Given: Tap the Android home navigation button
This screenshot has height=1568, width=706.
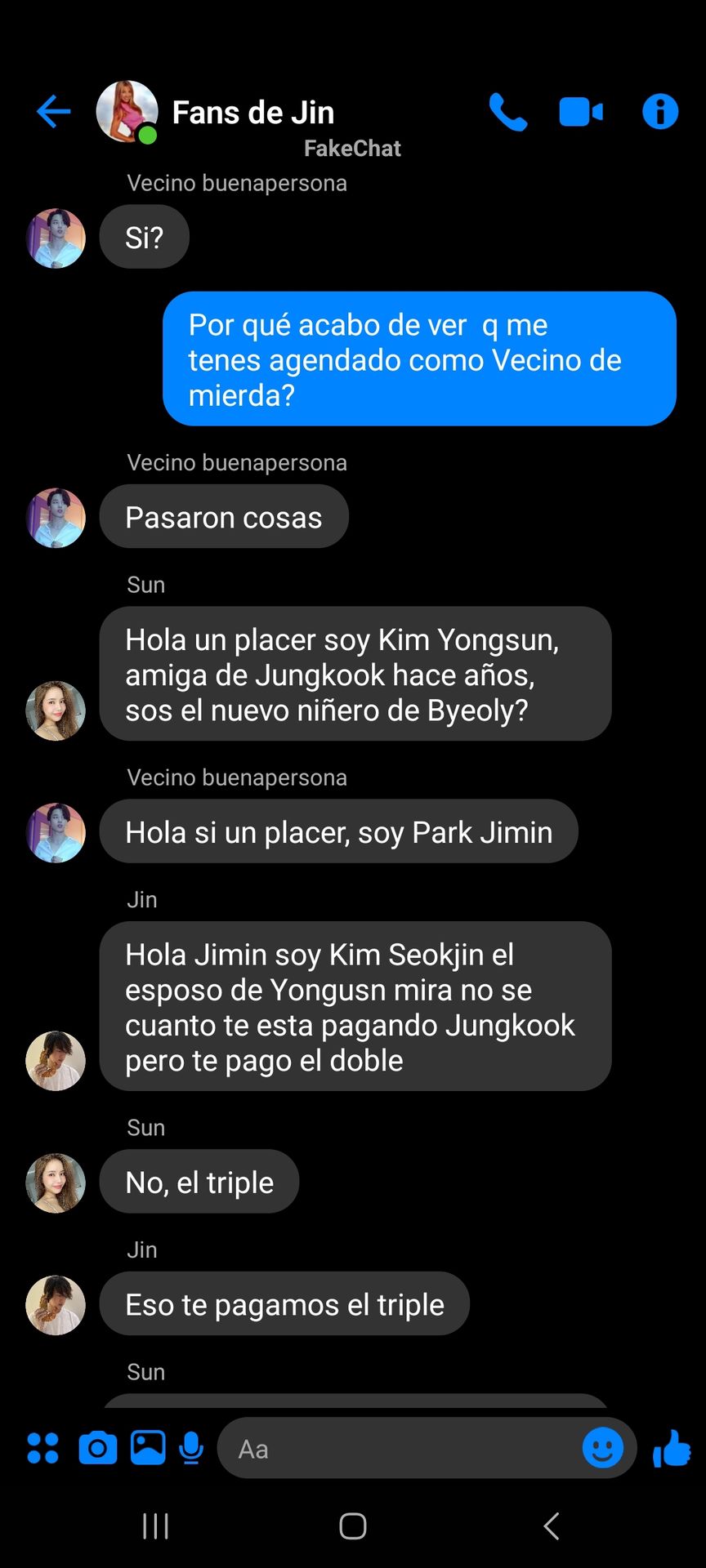Looking at the screenshot, I should (353, 1526).
